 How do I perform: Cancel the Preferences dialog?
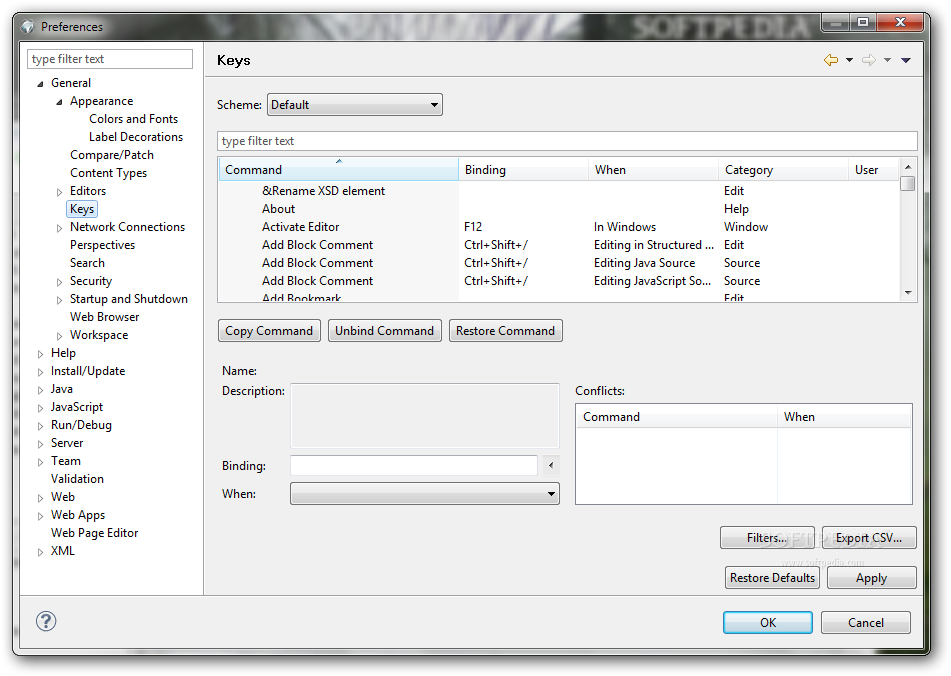865,623
